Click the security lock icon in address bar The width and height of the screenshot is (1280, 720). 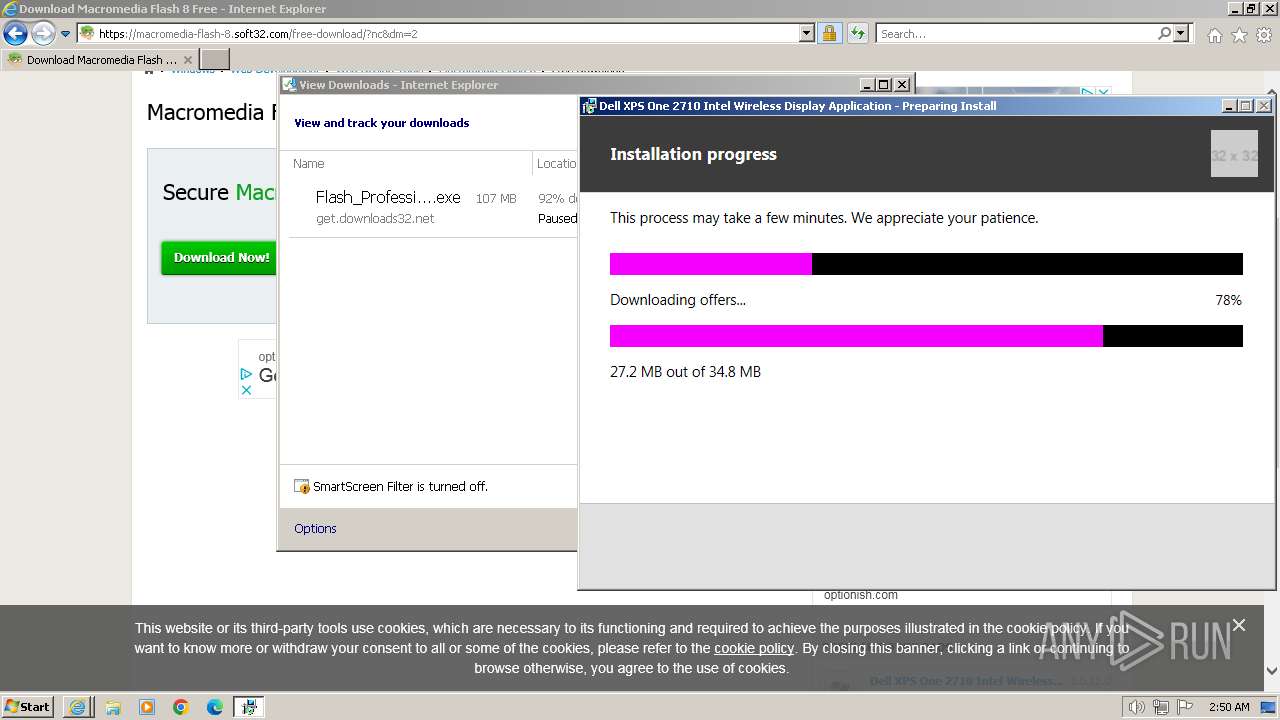pos(829,33)
